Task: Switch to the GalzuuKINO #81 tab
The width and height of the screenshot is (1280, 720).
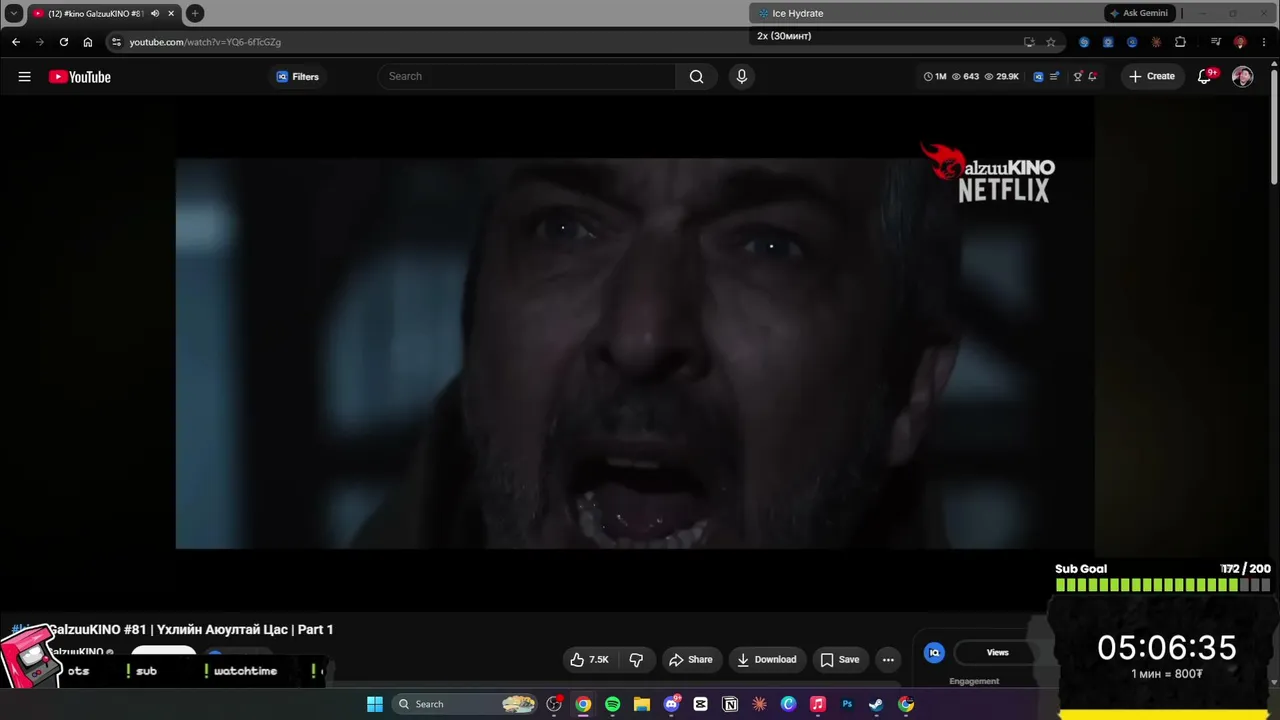Action: (x=95, y=13)
